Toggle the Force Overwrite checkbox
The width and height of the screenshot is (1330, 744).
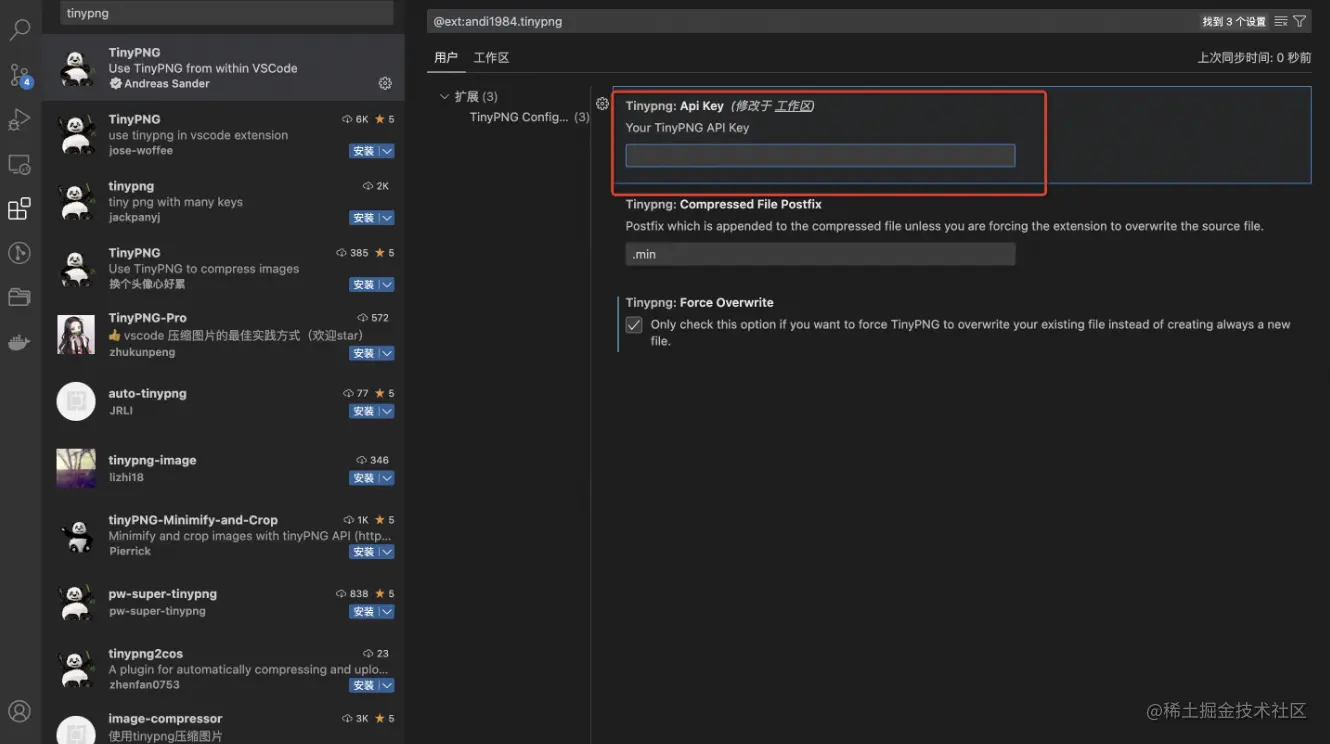(x=634, y=325)
